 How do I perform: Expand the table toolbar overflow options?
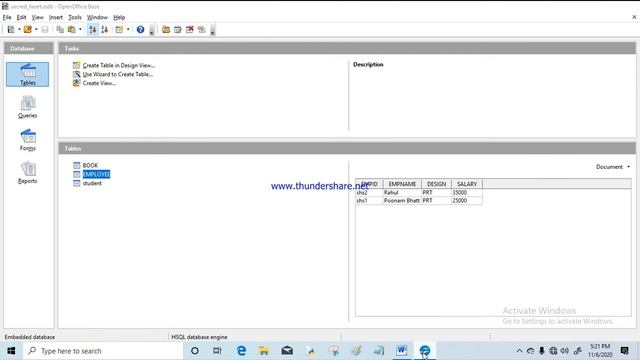coord(213,30)
